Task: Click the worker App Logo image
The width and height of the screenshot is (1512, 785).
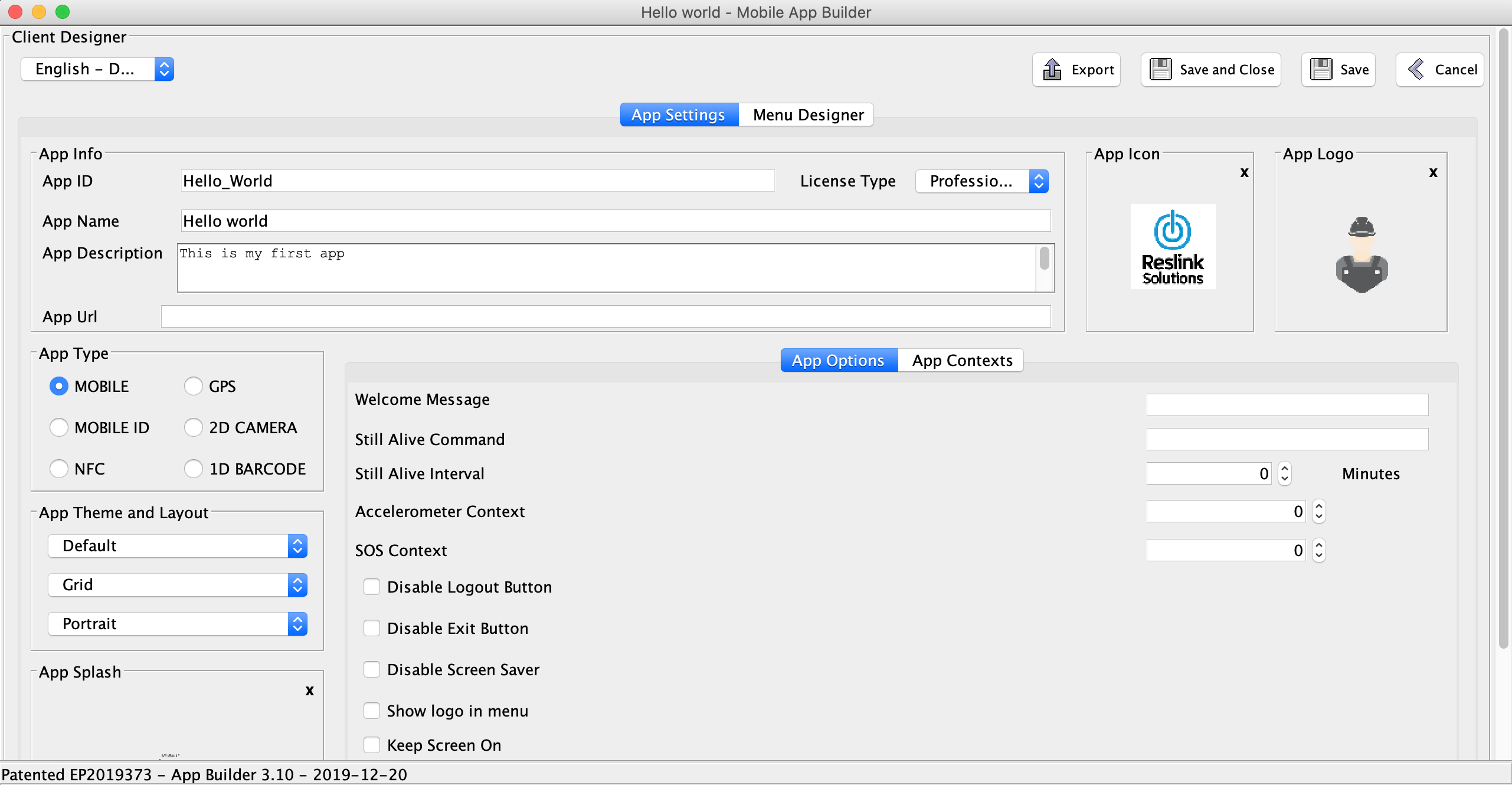Action: [x=1361, y=255]
